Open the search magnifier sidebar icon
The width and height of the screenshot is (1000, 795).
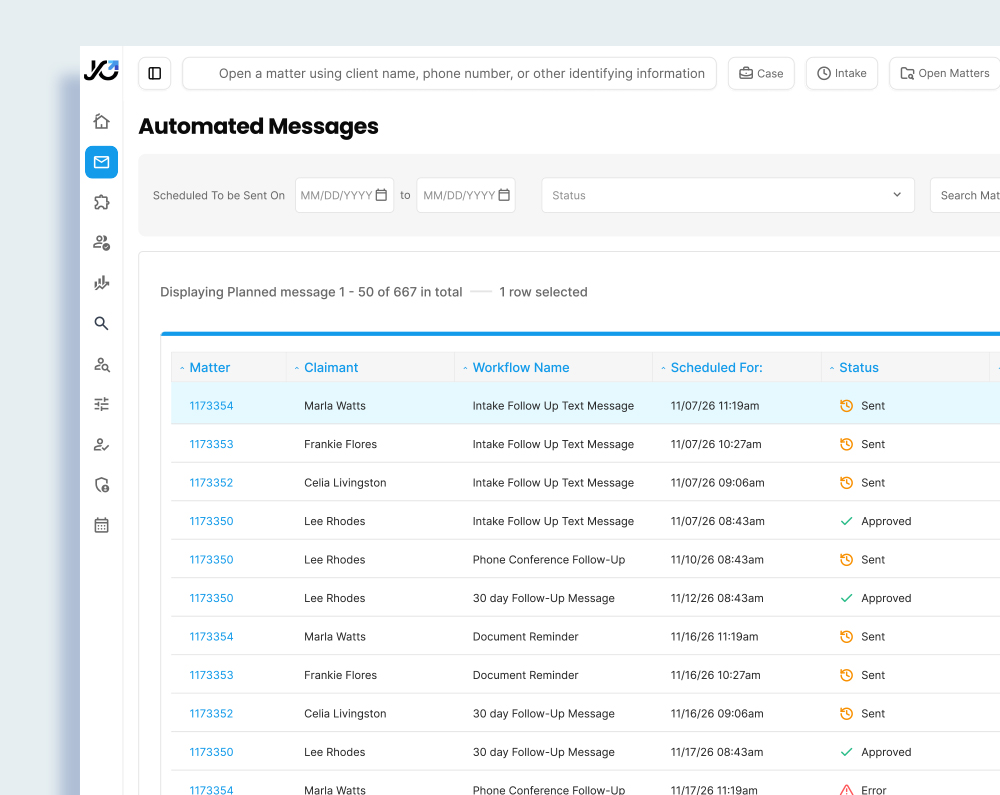click(101, 323)
